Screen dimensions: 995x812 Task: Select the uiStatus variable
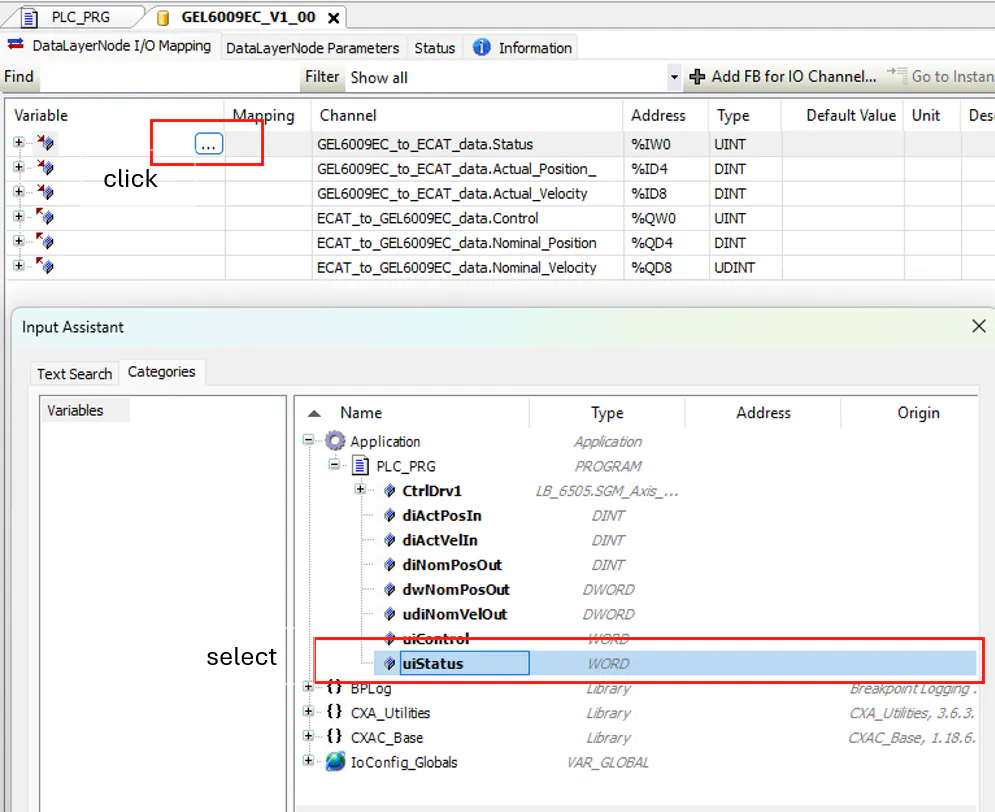[433, 663]
